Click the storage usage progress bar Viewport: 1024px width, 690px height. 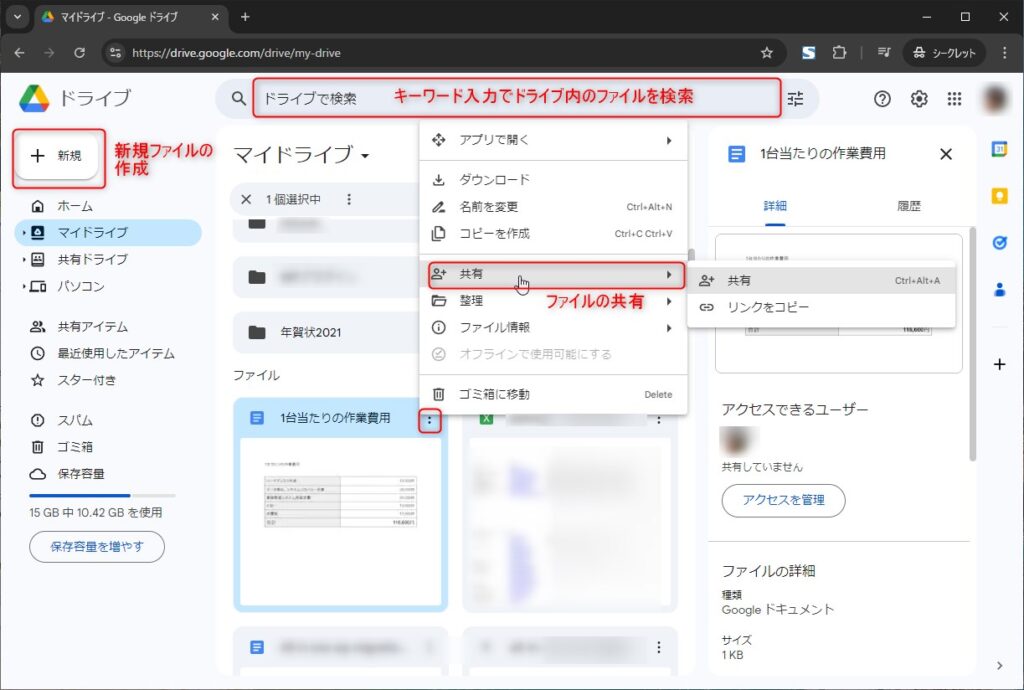tap(101, 495)
